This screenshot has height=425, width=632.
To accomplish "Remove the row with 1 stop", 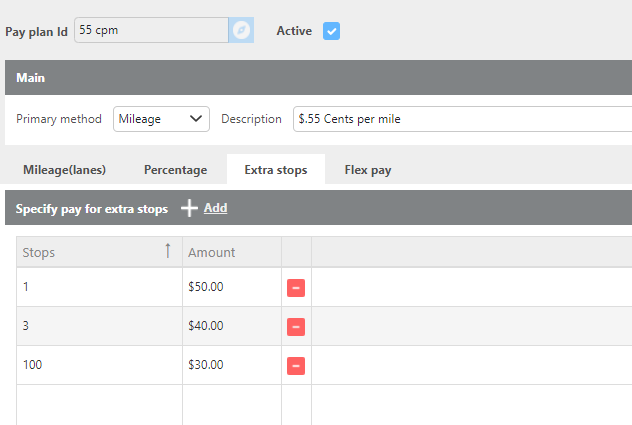I will 296,288.
